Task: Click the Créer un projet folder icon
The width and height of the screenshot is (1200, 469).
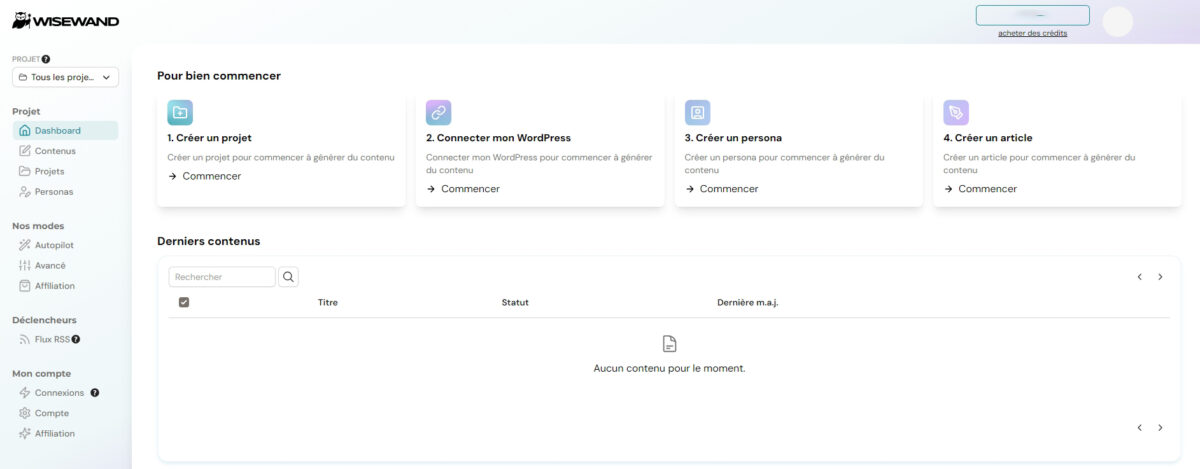Action: [x=180, y=112]
